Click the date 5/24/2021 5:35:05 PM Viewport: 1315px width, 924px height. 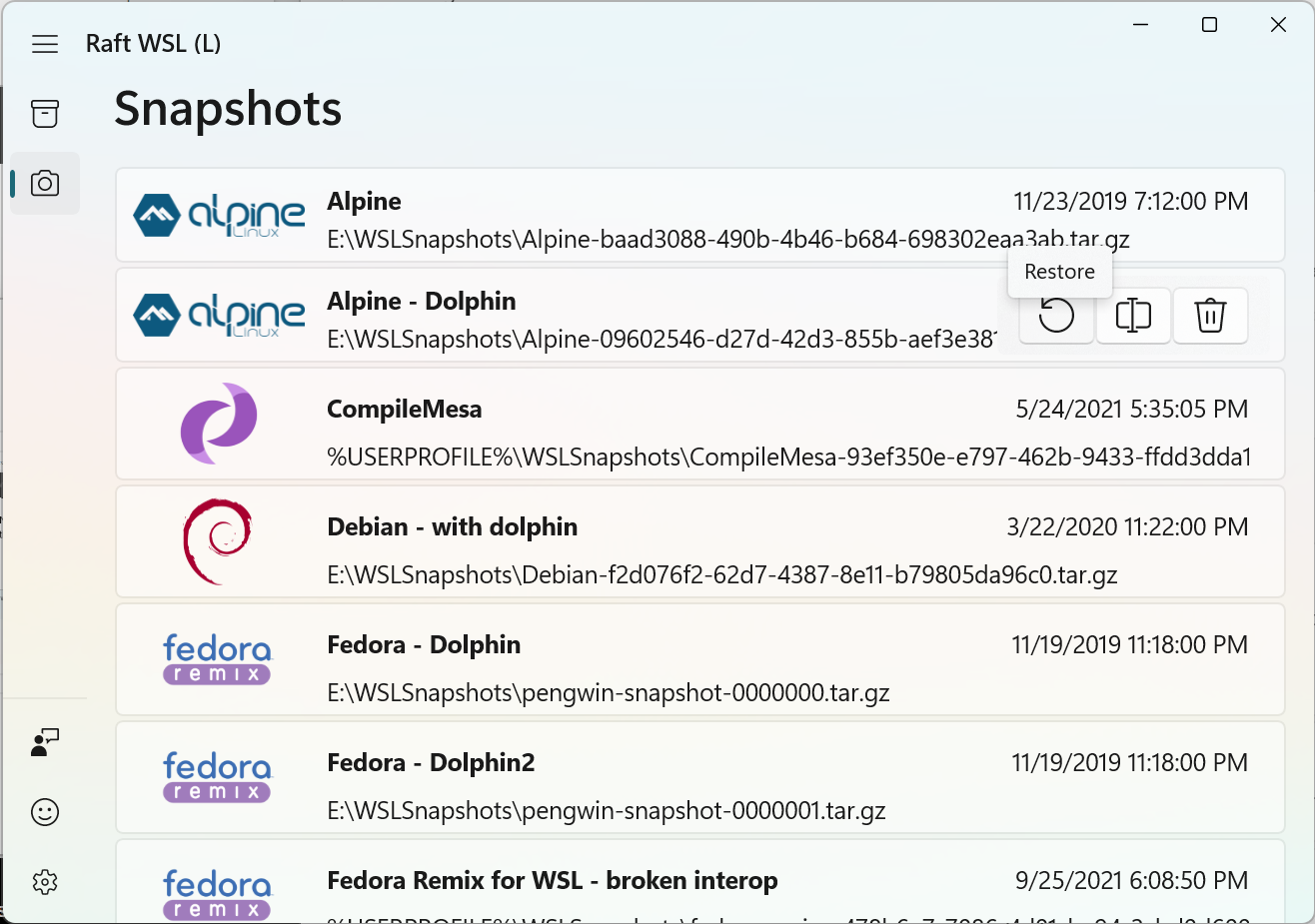1132,410
